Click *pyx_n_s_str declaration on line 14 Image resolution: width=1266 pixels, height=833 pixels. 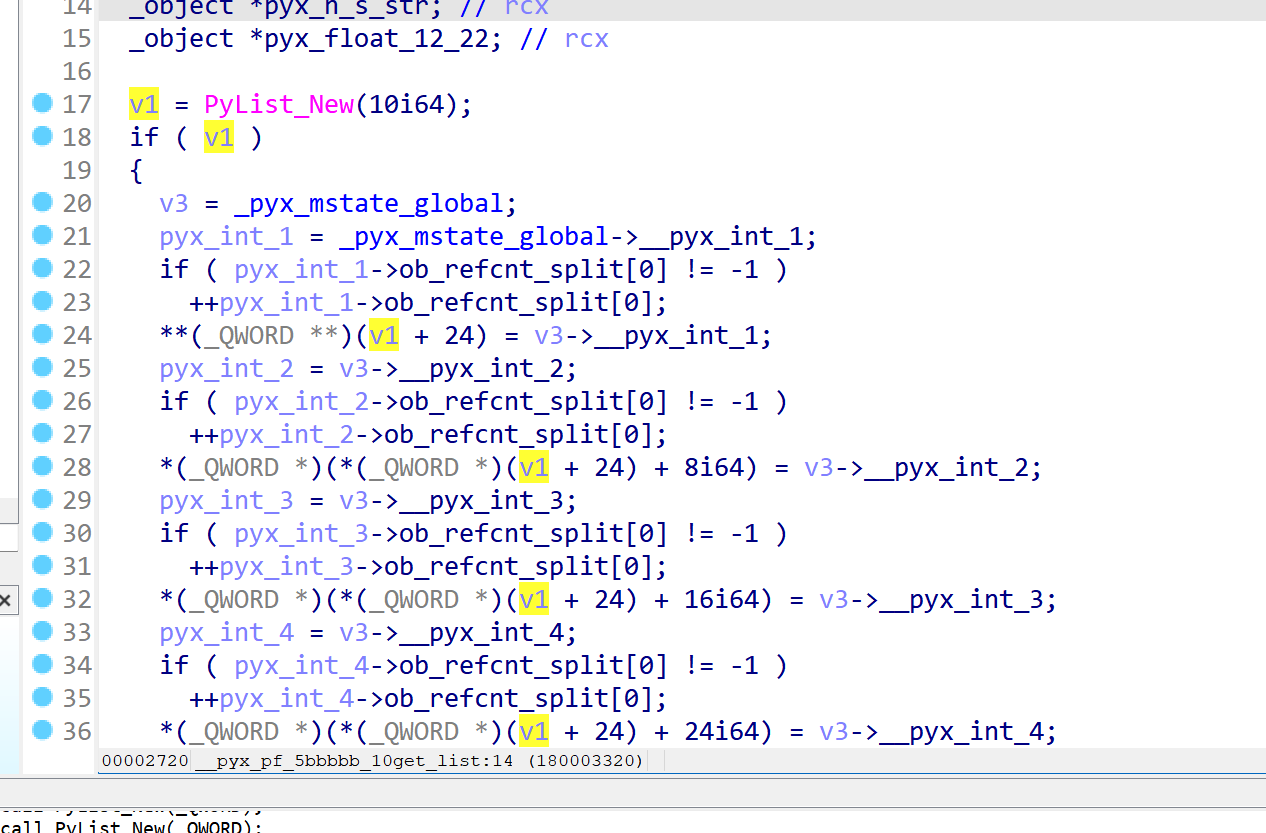pos(339,8)
